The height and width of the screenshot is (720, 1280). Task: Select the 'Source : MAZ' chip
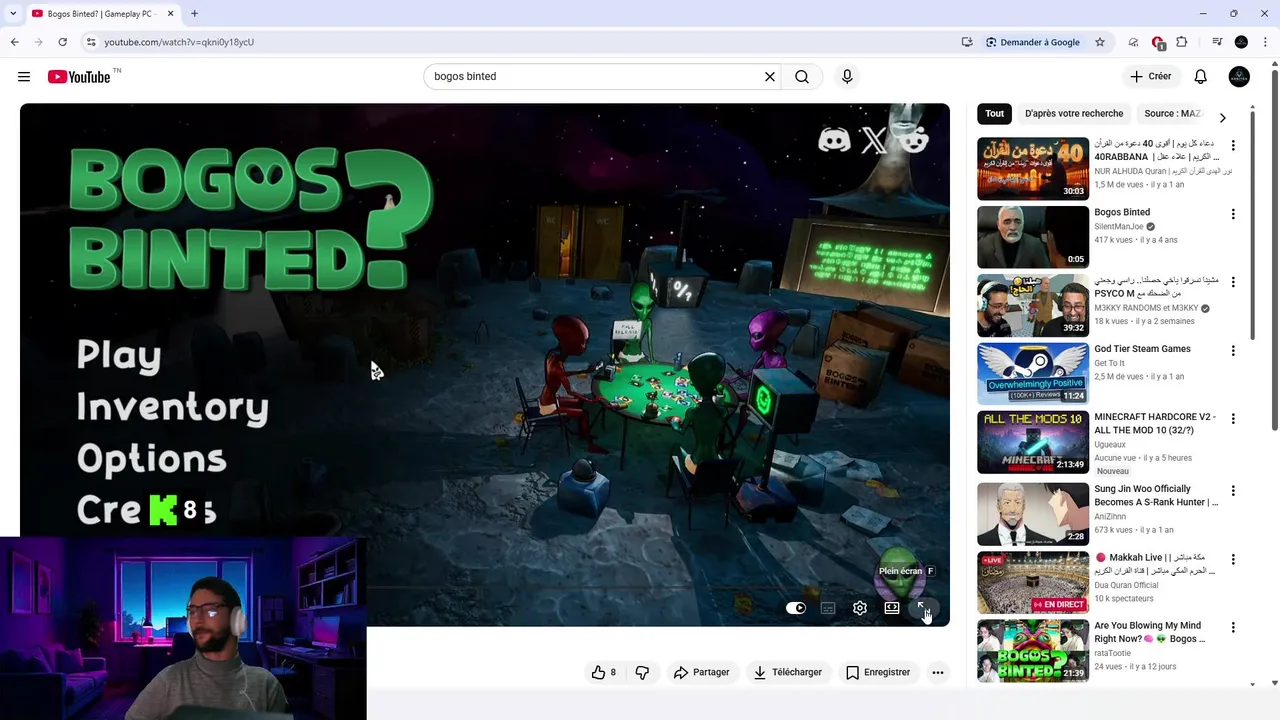coord(1172,114)
